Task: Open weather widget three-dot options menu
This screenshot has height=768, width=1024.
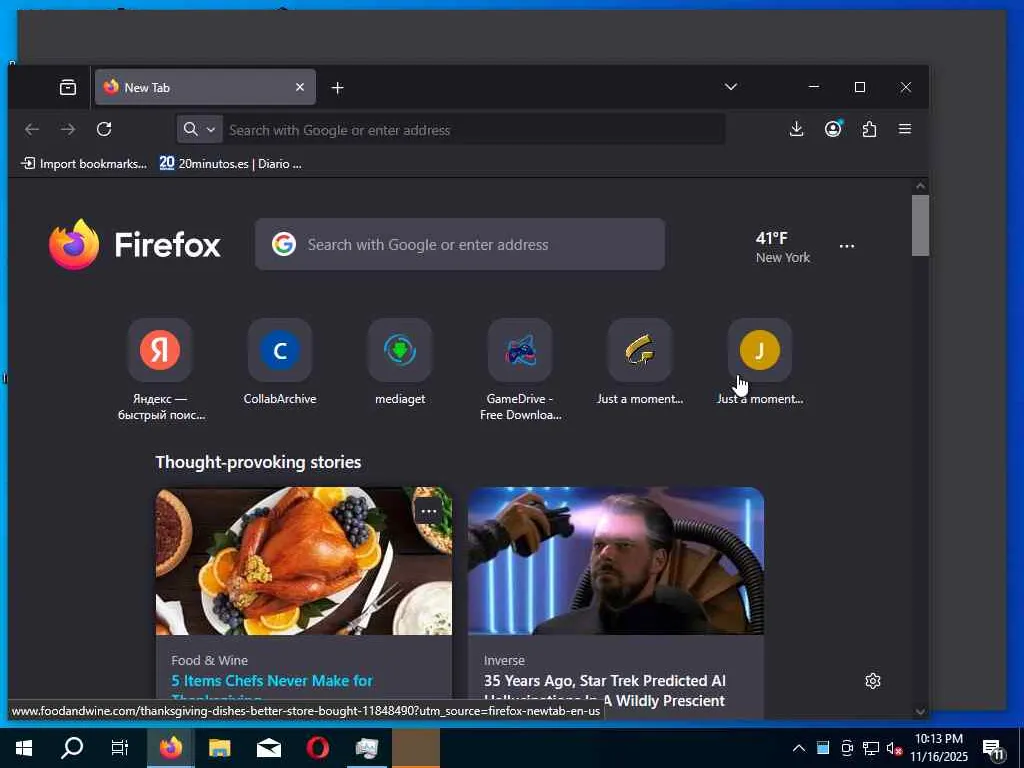Action: (x=847, y=246)
